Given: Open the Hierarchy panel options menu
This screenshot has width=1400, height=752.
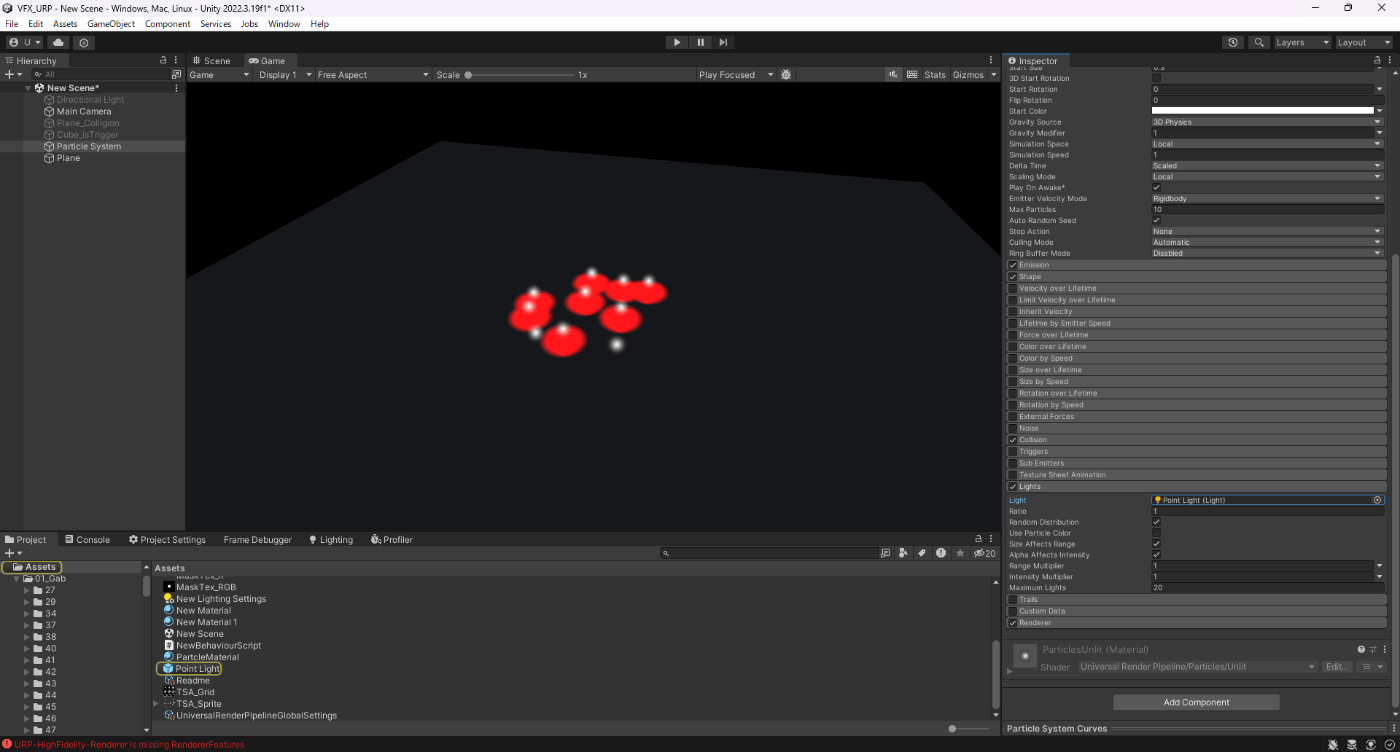Looking at the screenshot, I should click(x=176, y=61).
